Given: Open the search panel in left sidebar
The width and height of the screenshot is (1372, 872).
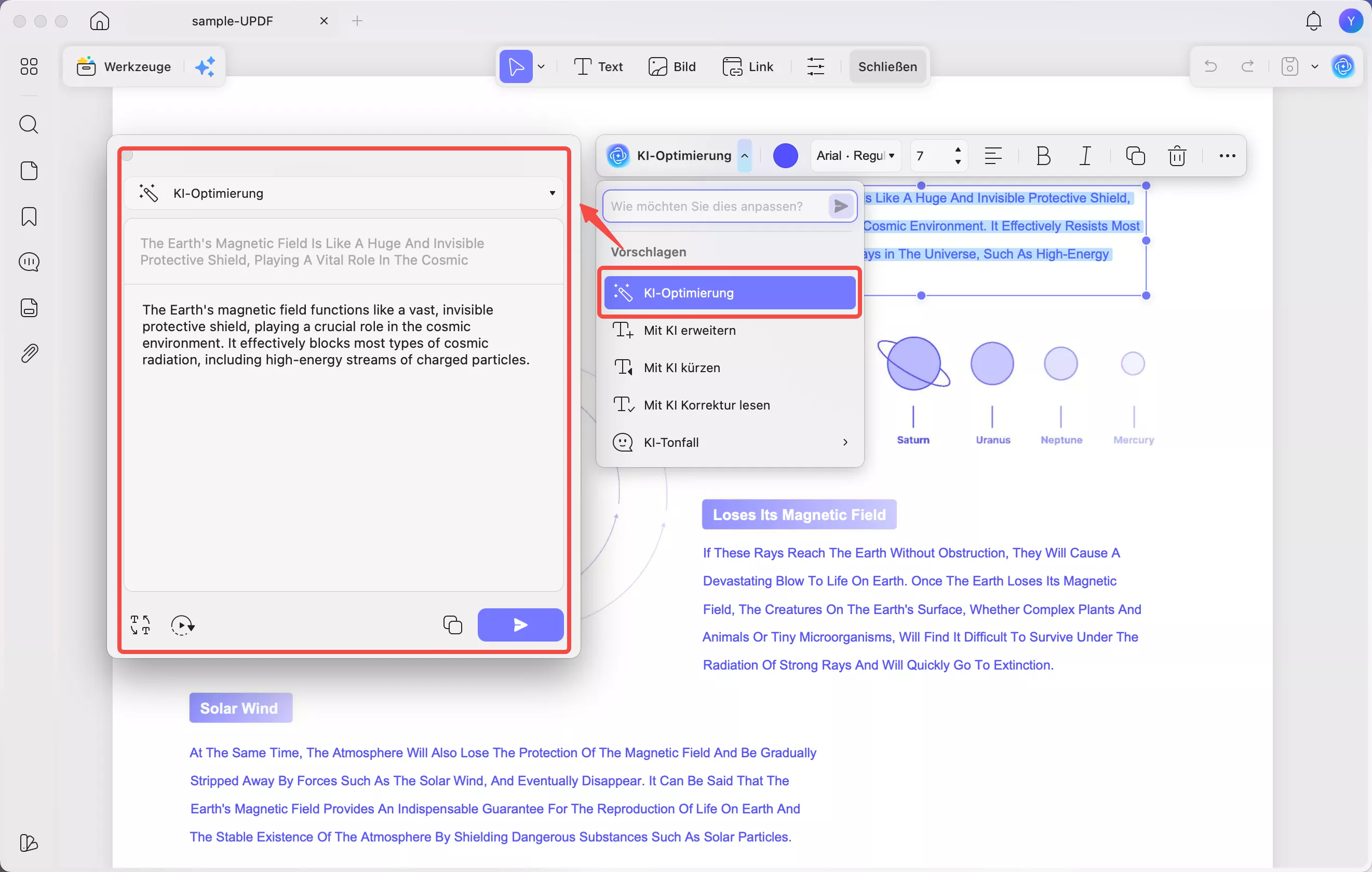Looking at the screenshot, I should tap(29, 124).
